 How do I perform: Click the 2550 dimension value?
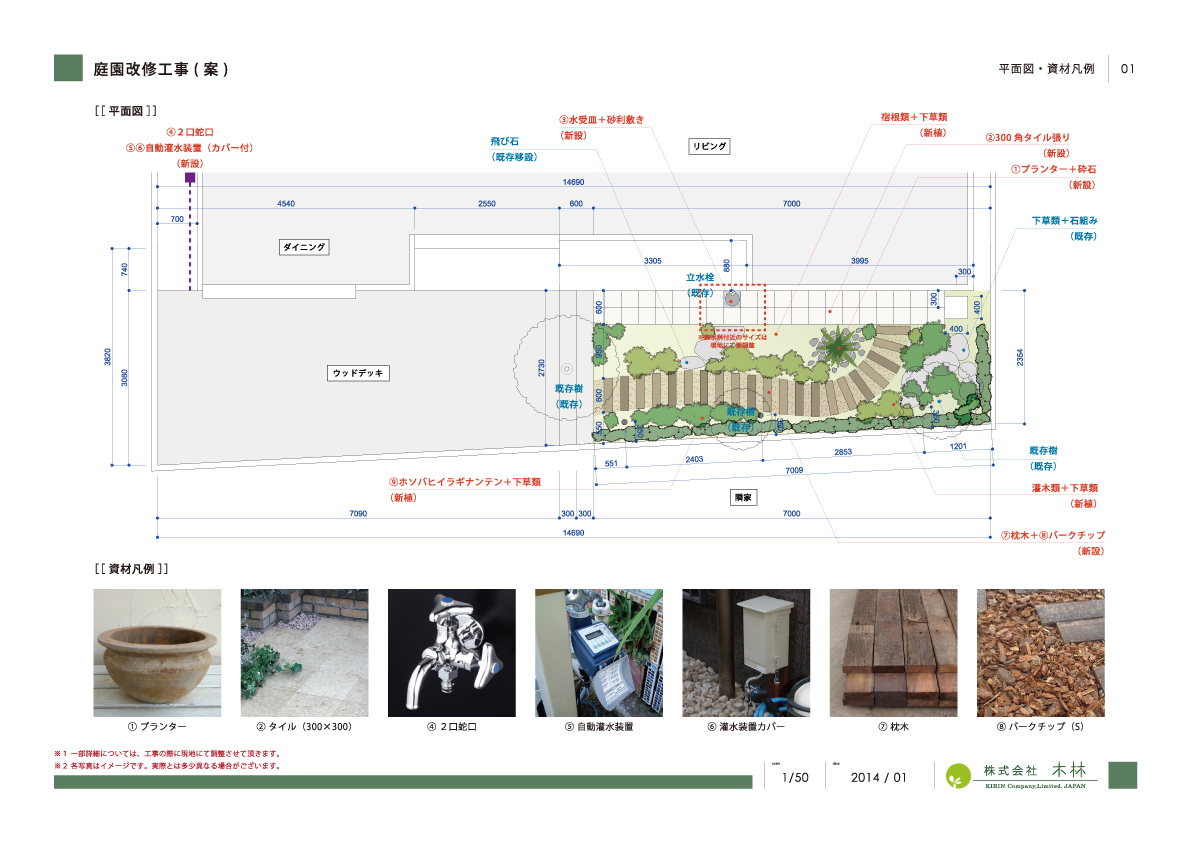point(487,203)
